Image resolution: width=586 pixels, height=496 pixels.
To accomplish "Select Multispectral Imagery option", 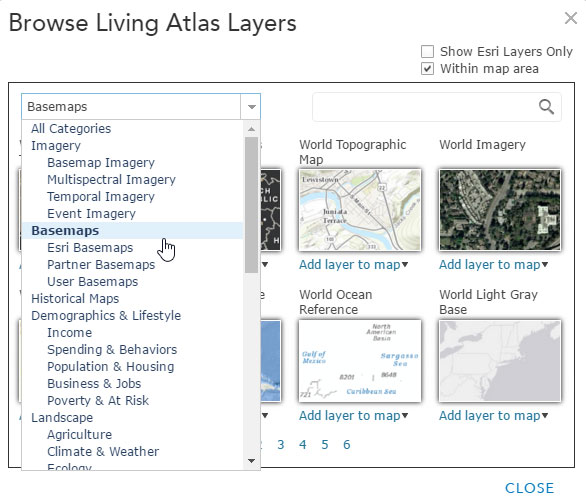I will pyautogui.click(x=111, y=180).
